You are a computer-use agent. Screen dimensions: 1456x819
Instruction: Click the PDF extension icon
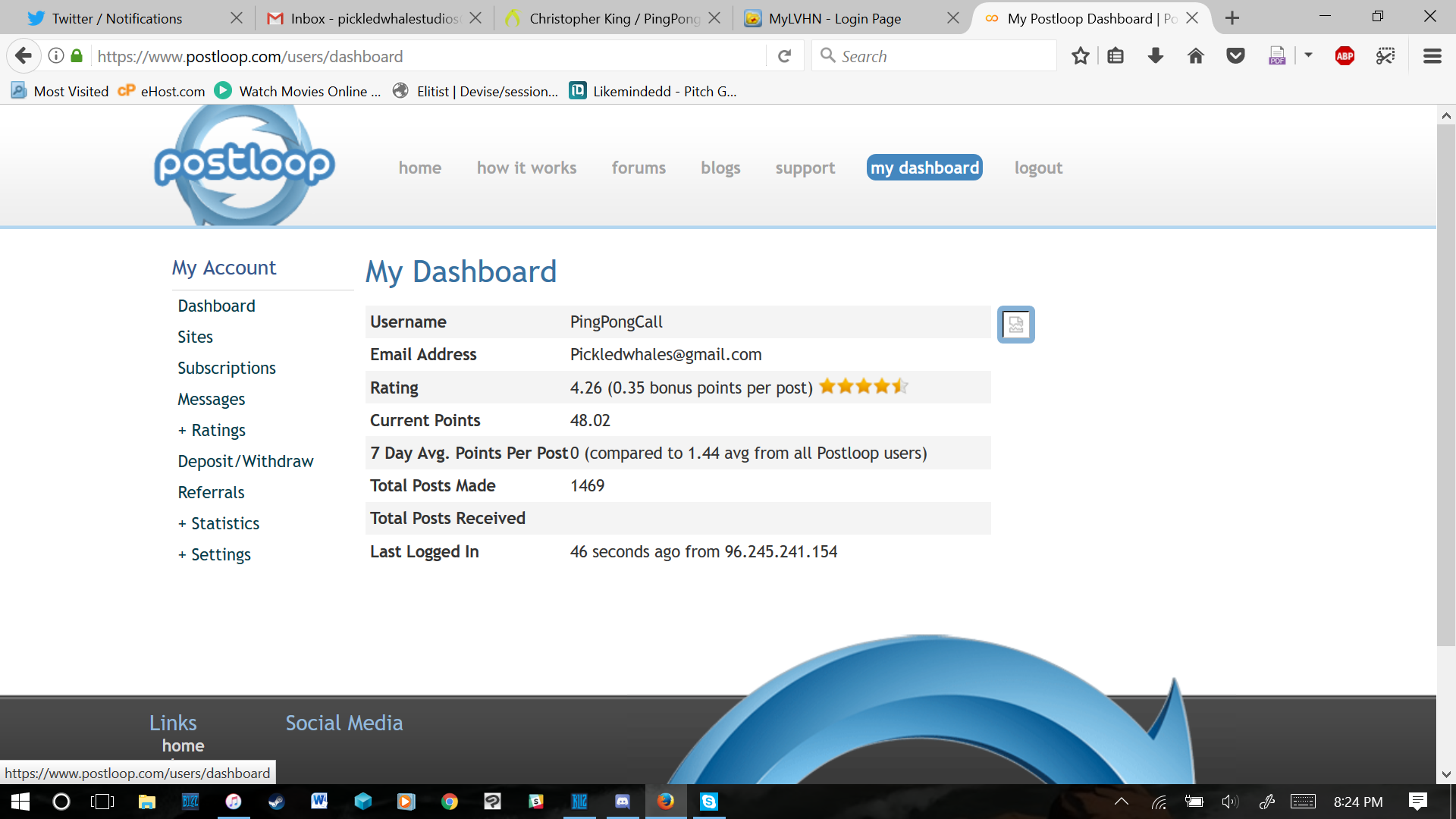click(x=1277, y=56)
